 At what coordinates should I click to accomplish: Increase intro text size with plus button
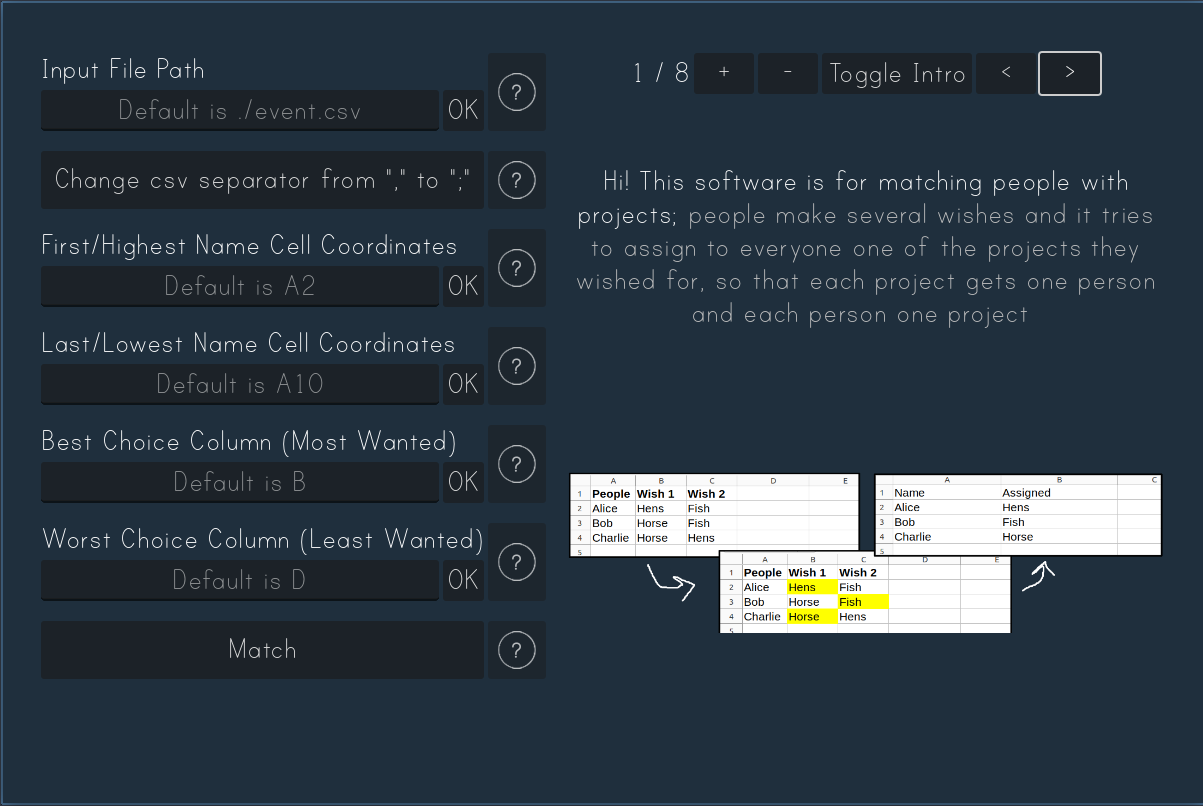[724, 73]
